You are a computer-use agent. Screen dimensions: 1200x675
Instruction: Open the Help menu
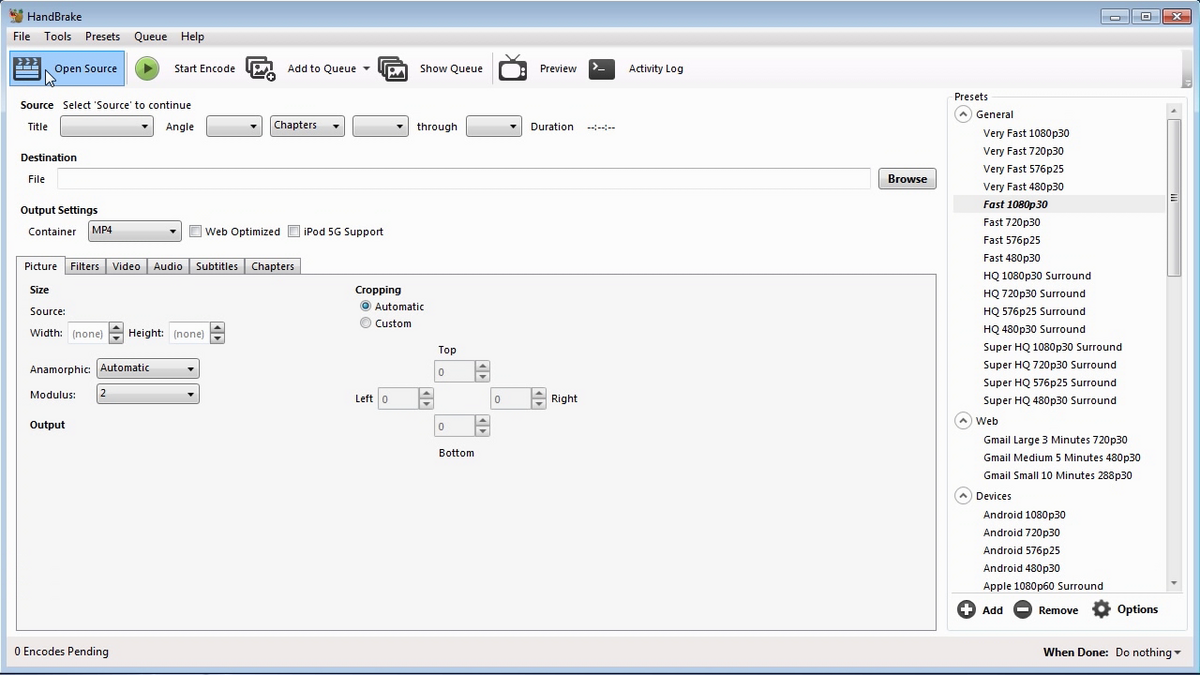pyautogui.click(x=193, y=36)
